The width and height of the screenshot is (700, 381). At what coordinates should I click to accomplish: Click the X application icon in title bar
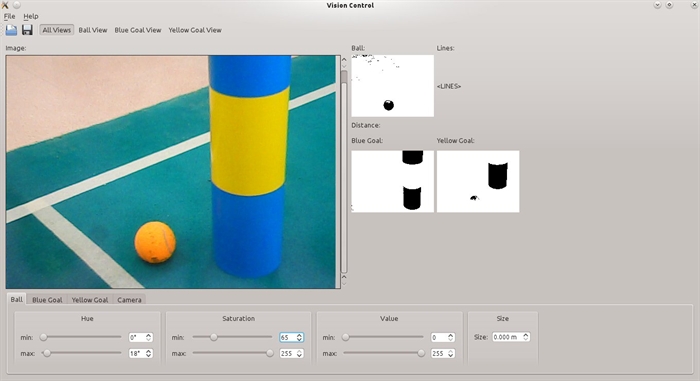coord(5,5)
